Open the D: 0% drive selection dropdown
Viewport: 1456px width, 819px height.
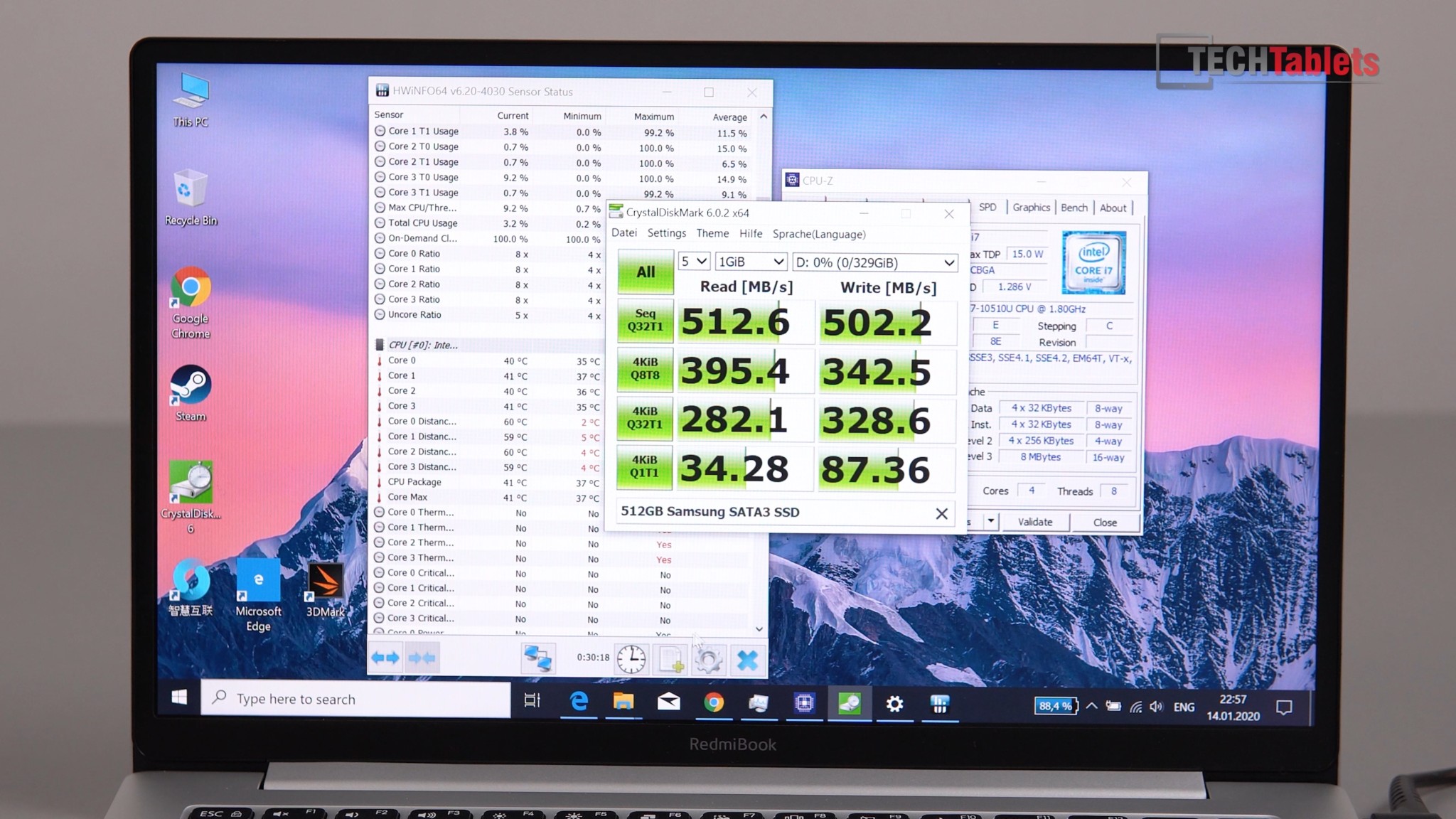click(875, 262)
